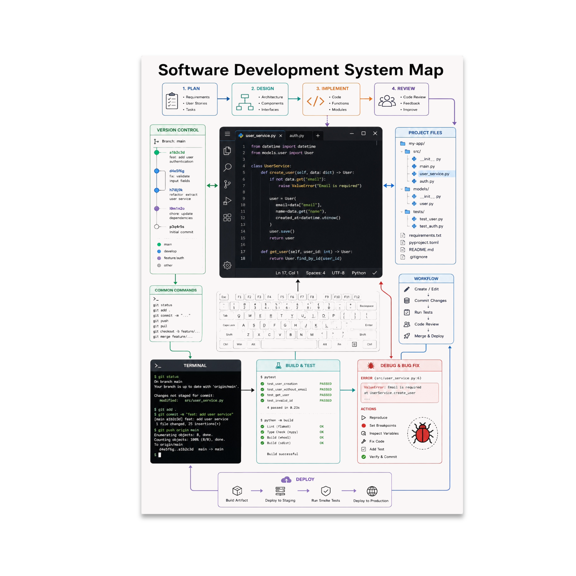Click the settings gear in editor sidebar
This screenshot has width=576, height=576.
[227, 265]
